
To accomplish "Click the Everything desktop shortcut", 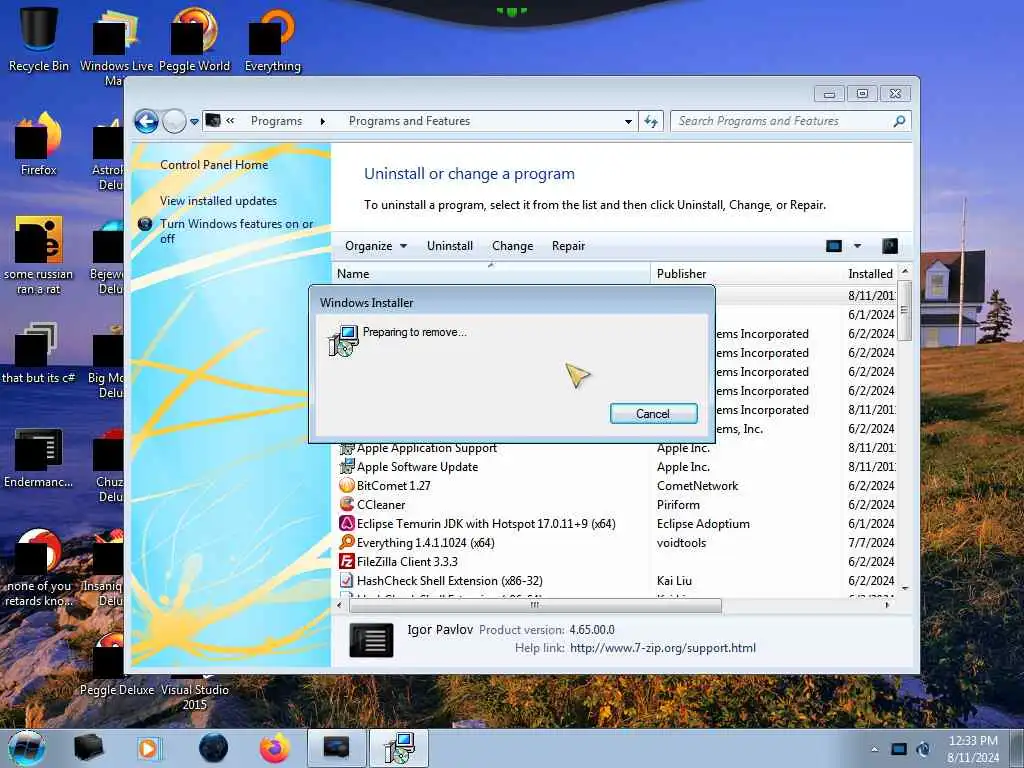I will (x=272, y=40).
